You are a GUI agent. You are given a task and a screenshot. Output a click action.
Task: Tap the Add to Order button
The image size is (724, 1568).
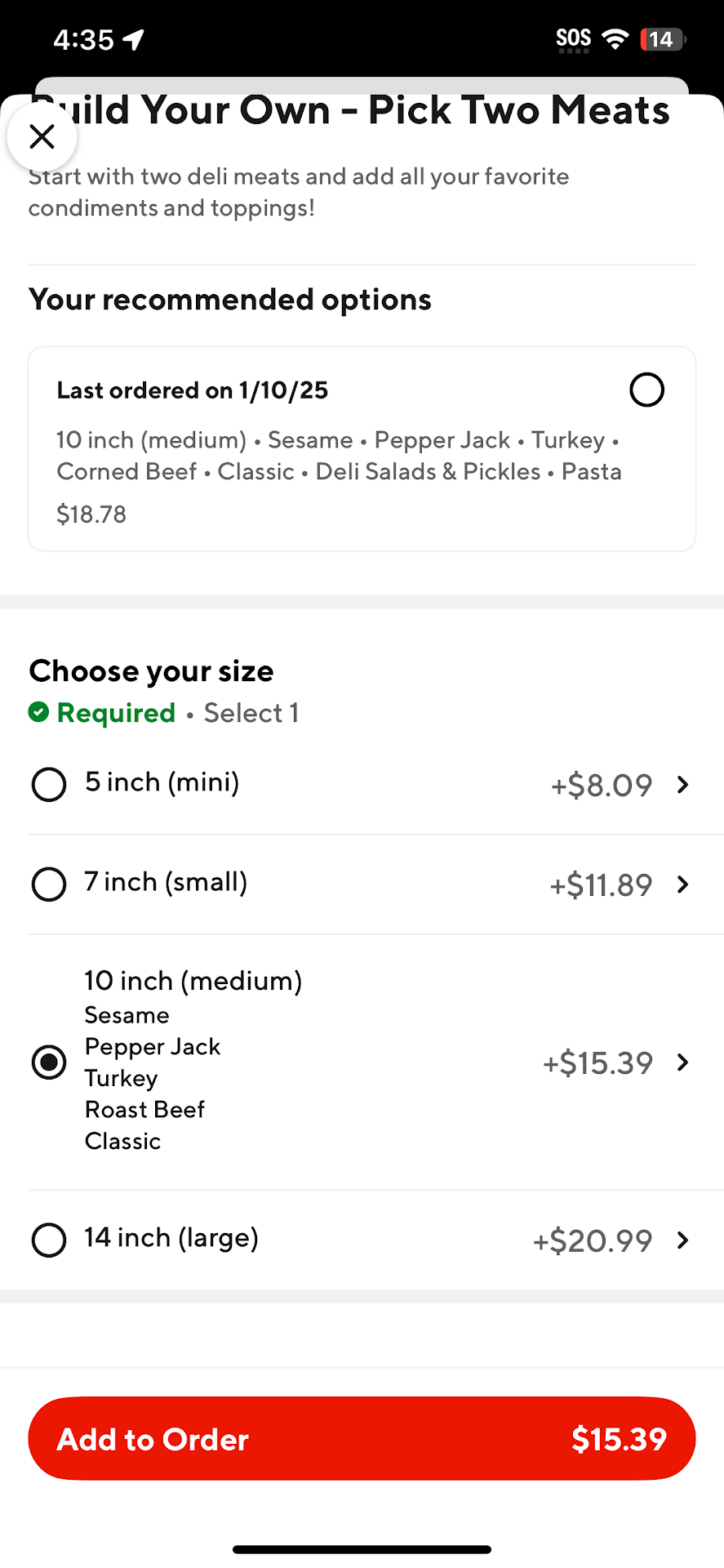tap(362, 1439)
